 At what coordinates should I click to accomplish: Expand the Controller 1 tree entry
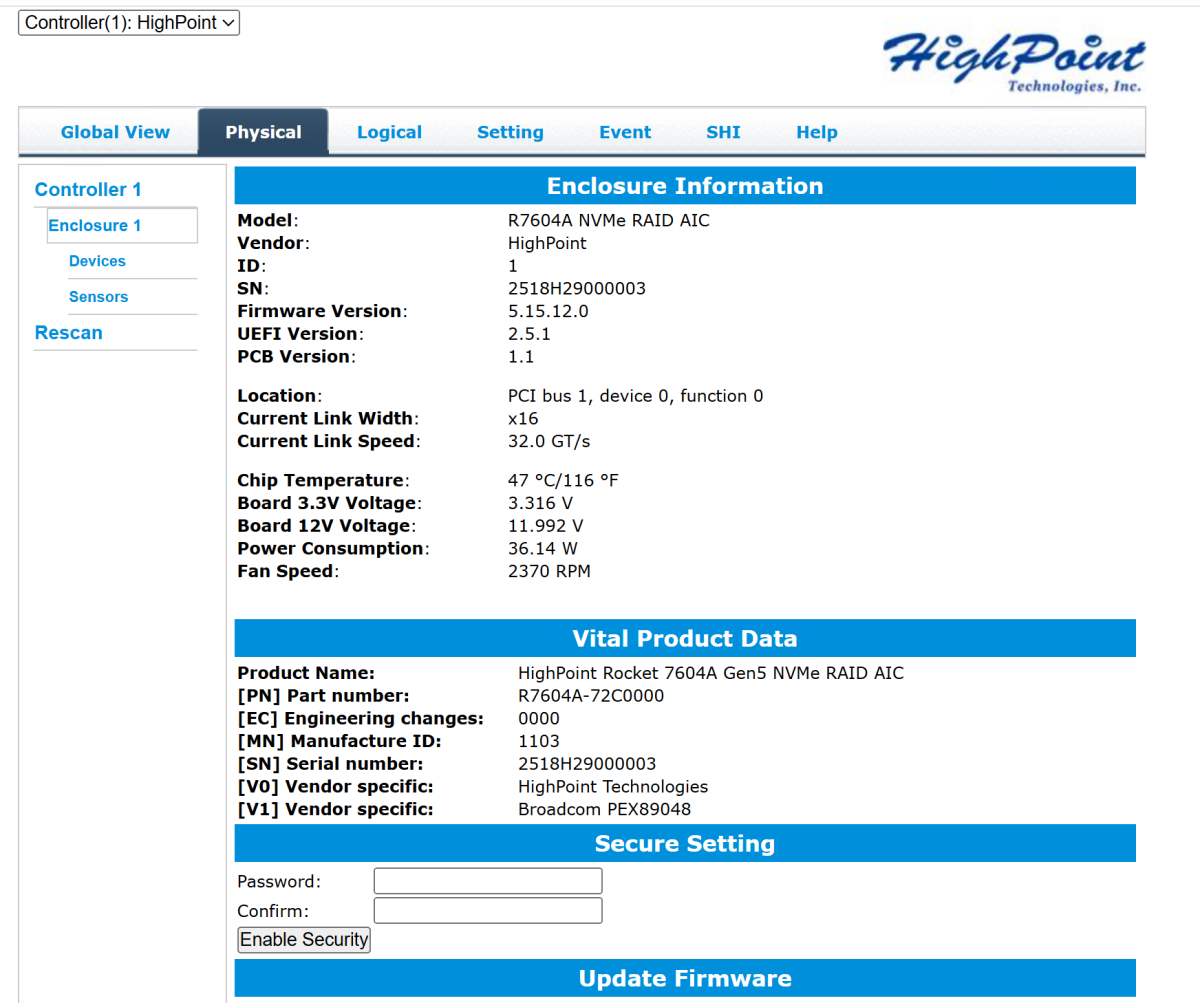[x=87, y=189]
